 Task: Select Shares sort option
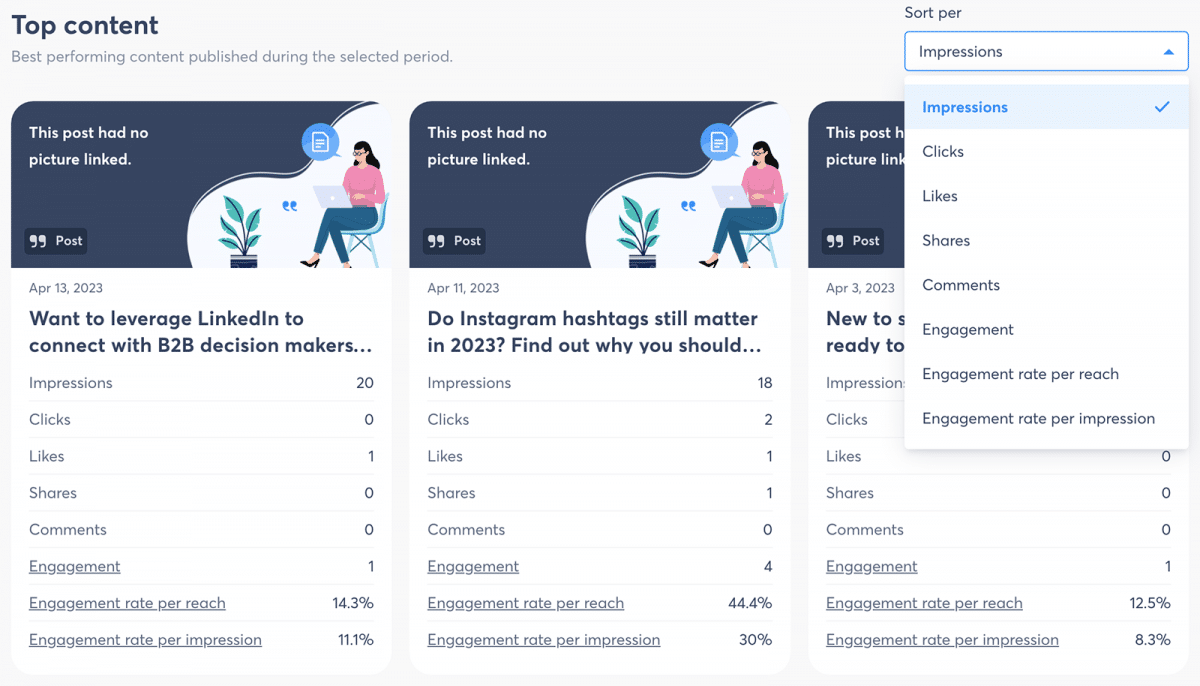pos(1046,241)
